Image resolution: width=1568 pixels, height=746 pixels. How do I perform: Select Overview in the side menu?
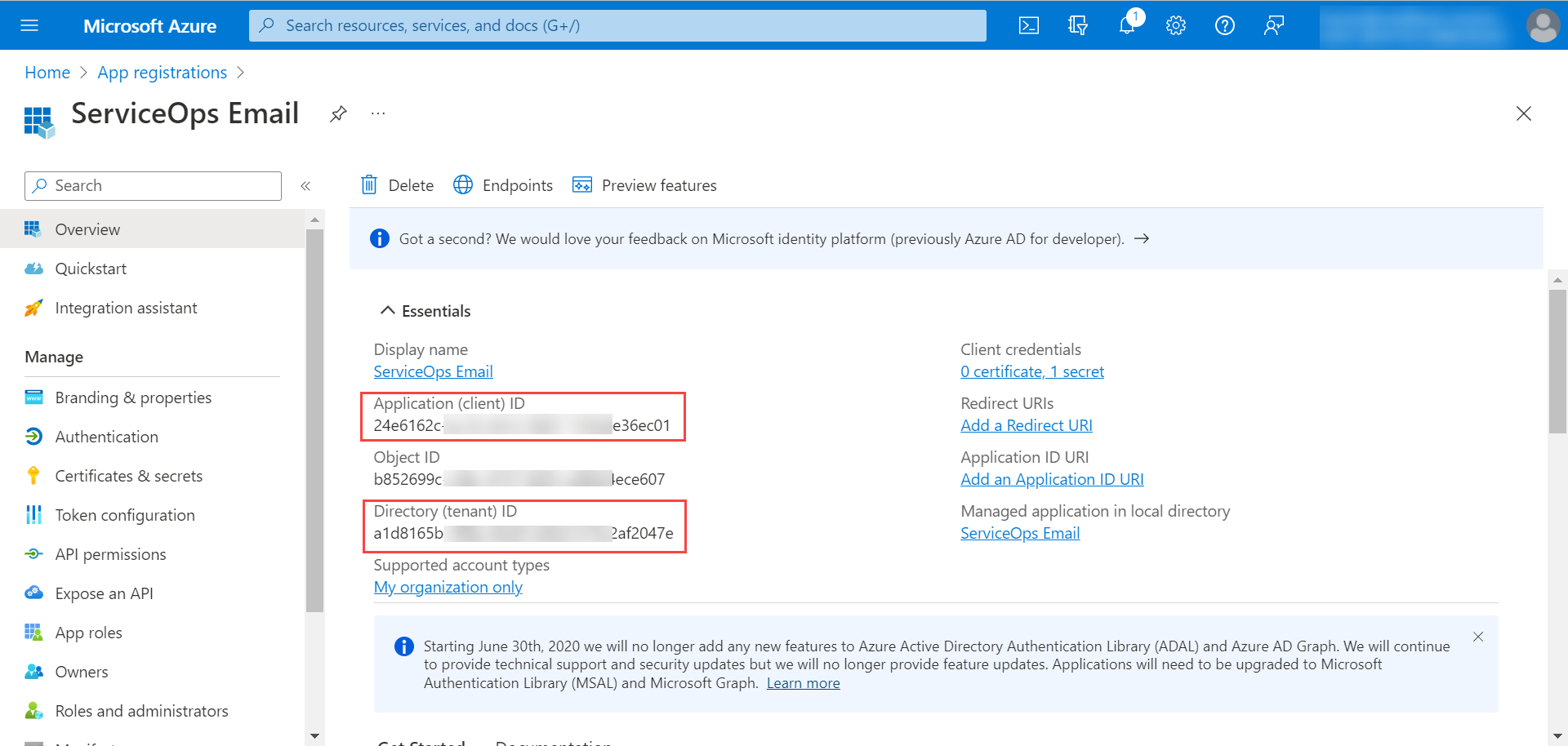point(152,229)
